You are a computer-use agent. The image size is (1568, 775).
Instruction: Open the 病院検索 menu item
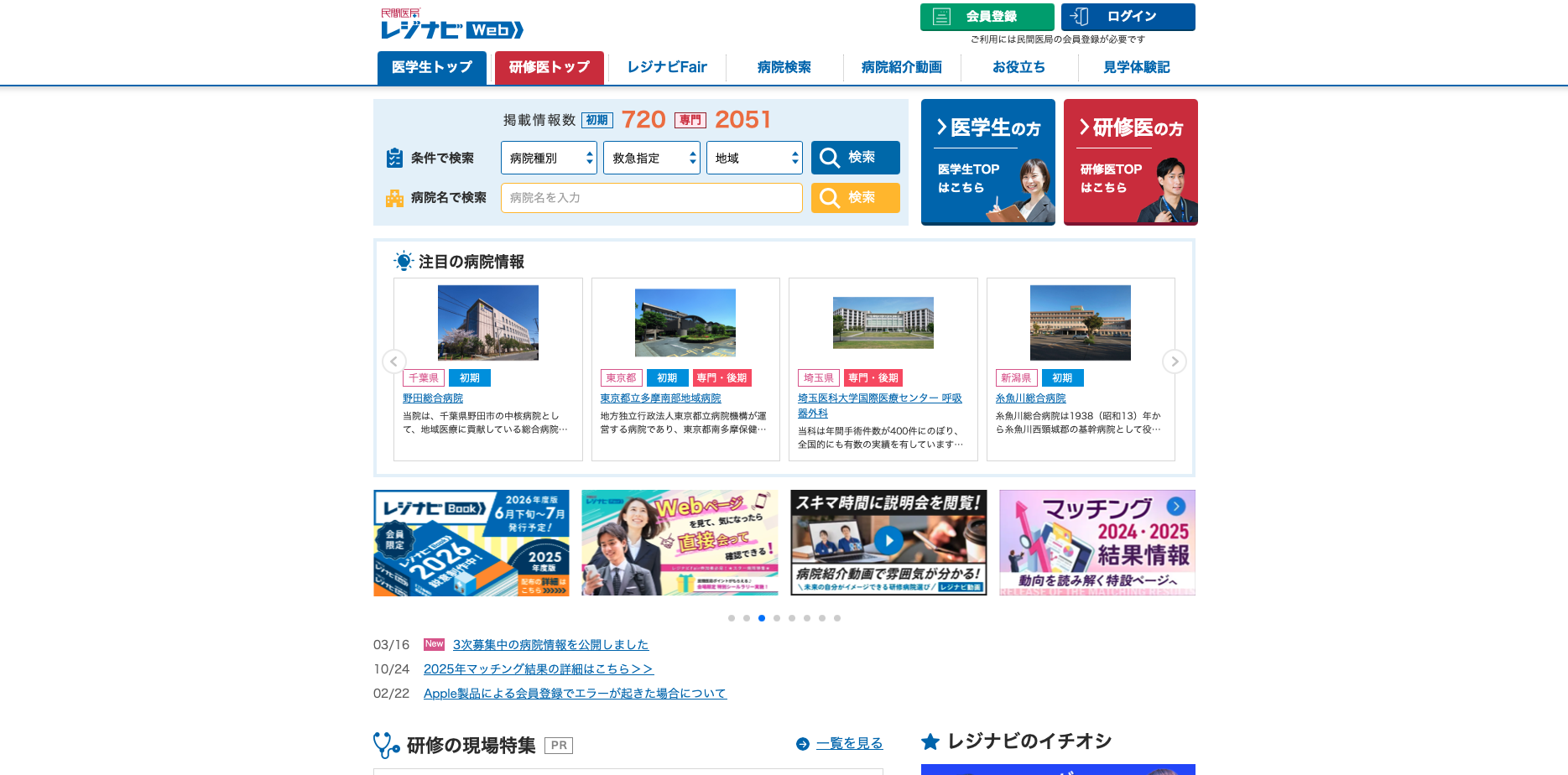784,67
